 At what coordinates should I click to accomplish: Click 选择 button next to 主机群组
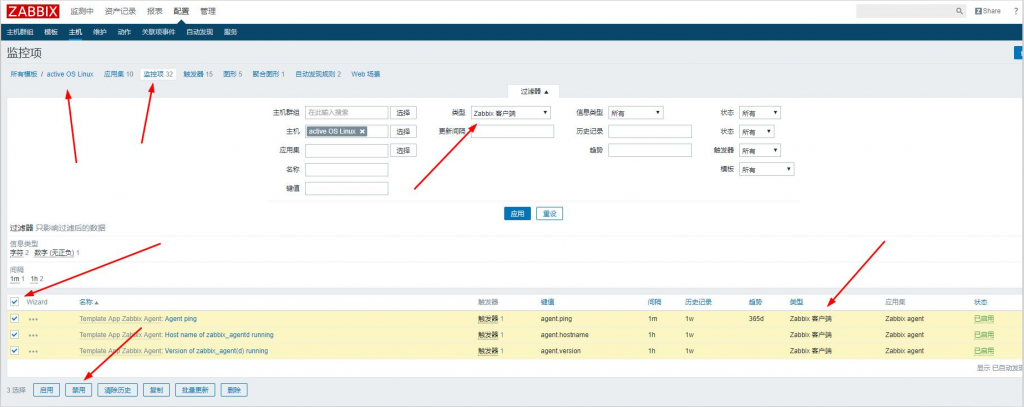coord(404,113)
